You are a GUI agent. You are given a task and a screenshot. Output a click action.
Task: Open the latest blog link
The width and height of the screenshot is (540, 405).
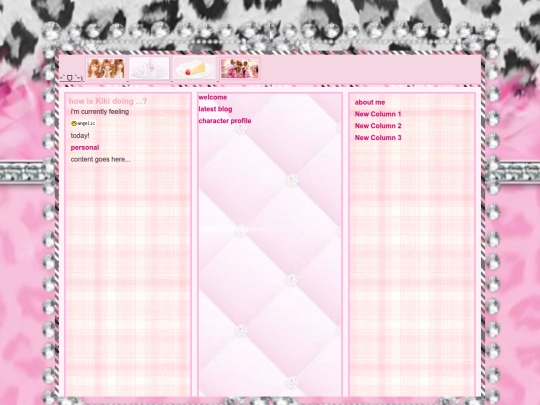click(215, 109)
